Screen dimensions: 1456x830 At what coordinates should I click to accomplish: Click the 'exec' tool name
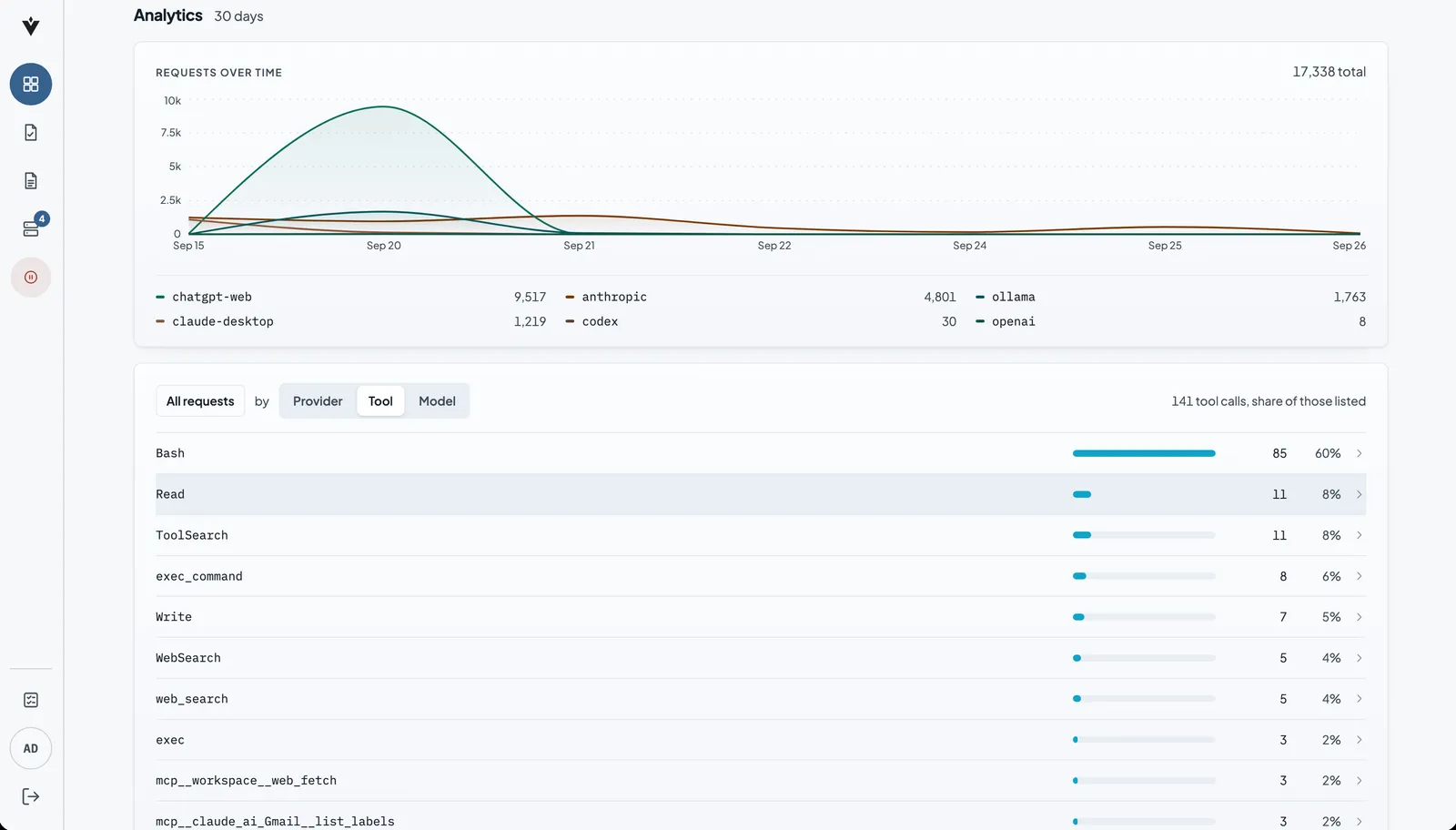[x=170, y=740]
